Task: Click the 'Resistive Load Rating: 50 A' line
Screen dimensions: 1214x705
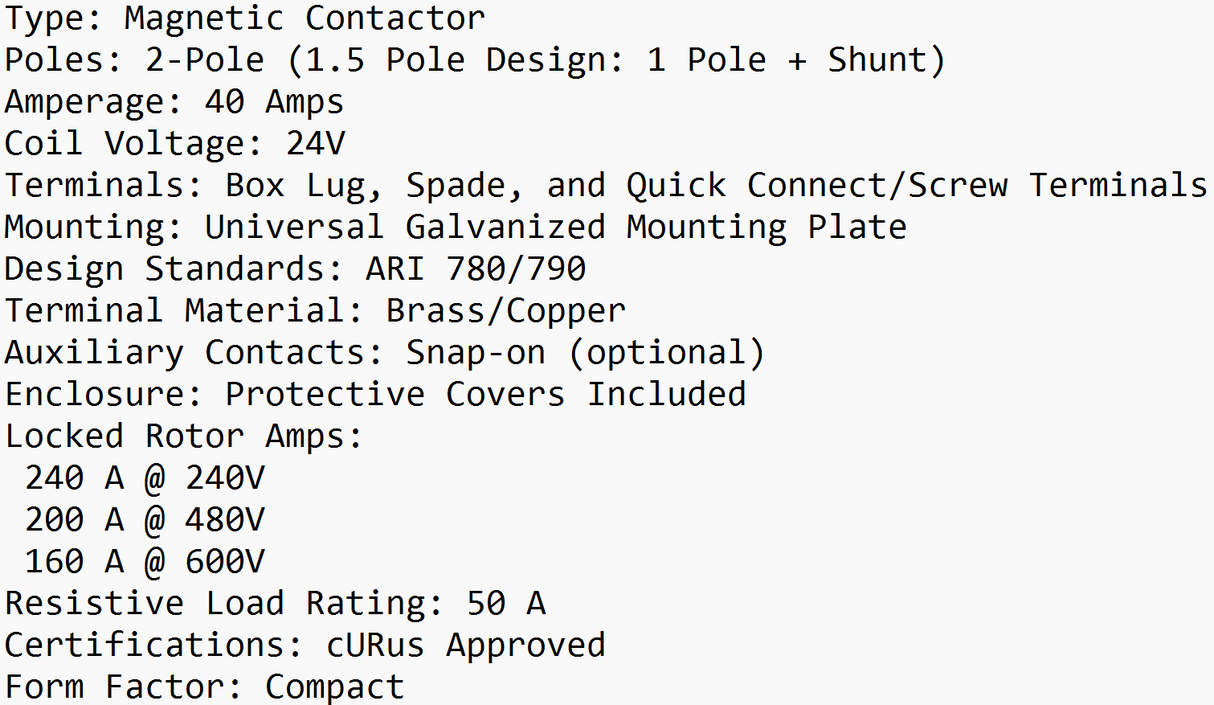Action: [x=275, y=603]
